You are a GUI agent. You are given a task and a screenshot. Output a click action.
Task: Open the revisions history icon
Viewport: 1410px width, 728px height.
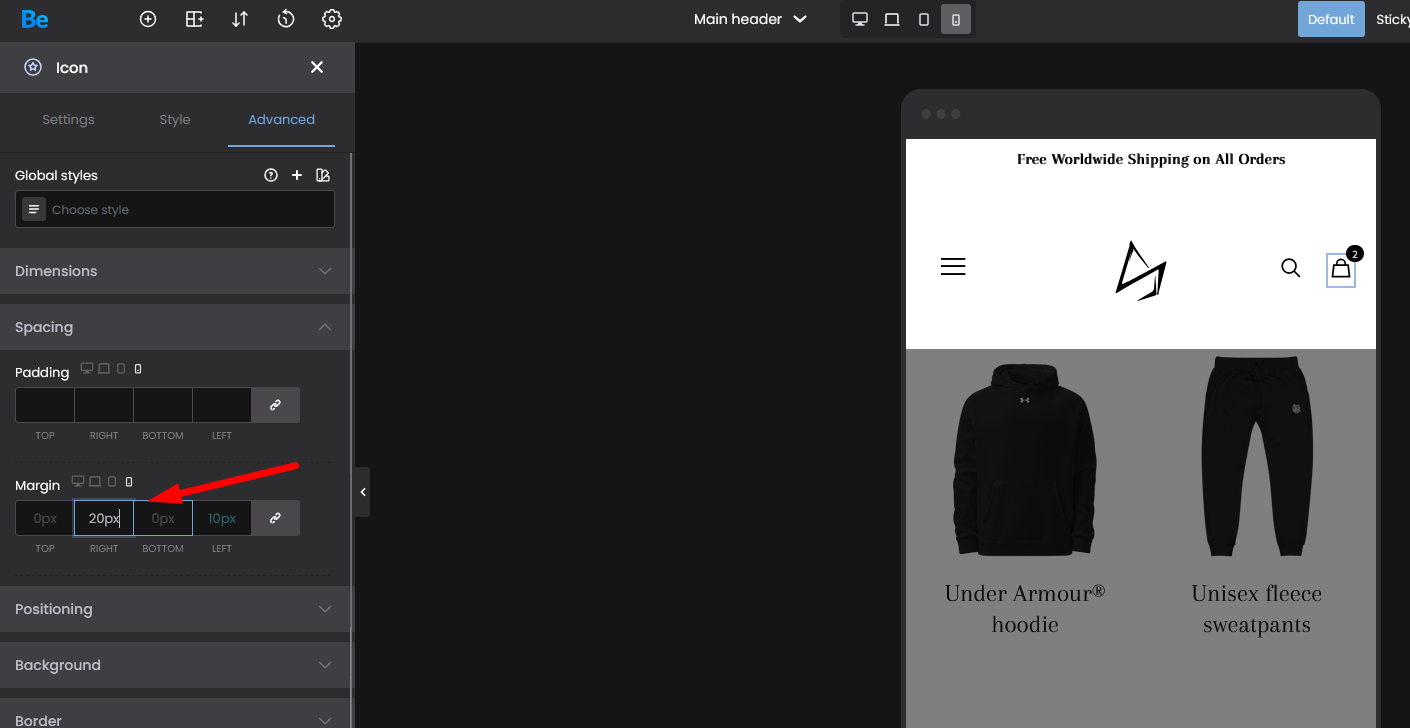point(286,19)
